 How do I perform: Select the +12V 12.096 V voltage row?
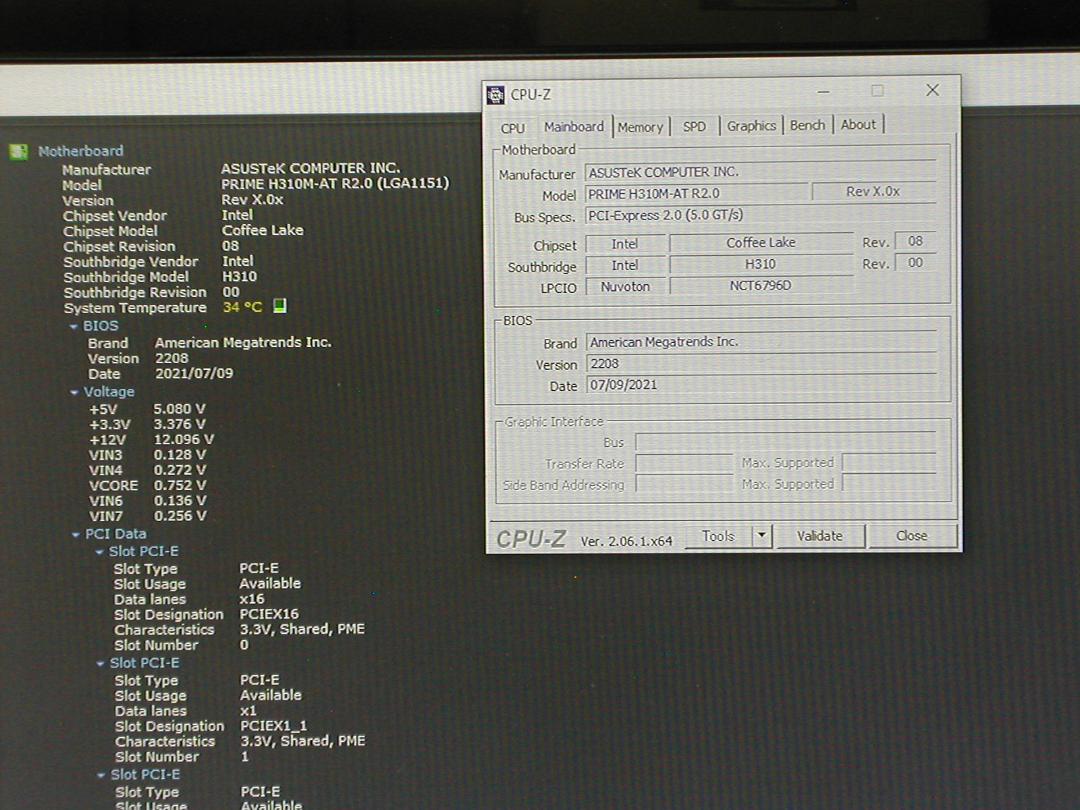[x=152, y=439]
